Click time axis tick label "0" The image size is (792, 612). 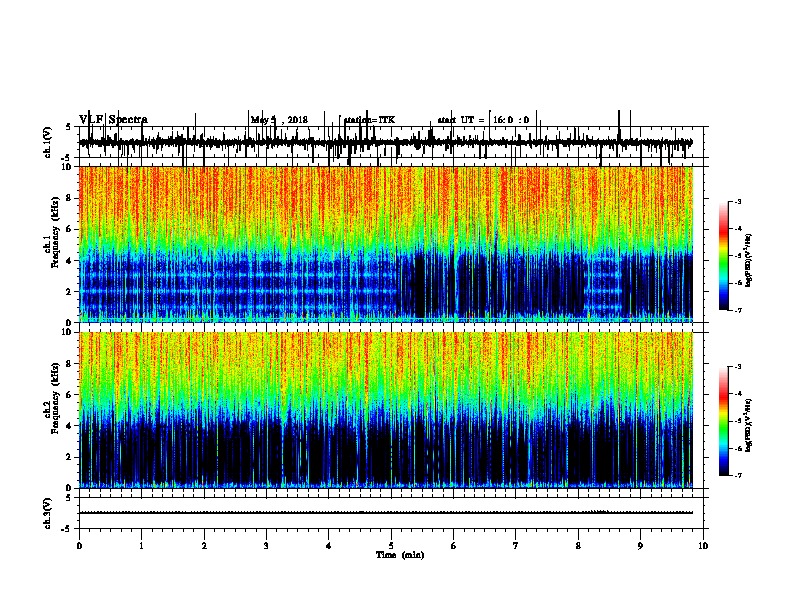tap(79, 546)
